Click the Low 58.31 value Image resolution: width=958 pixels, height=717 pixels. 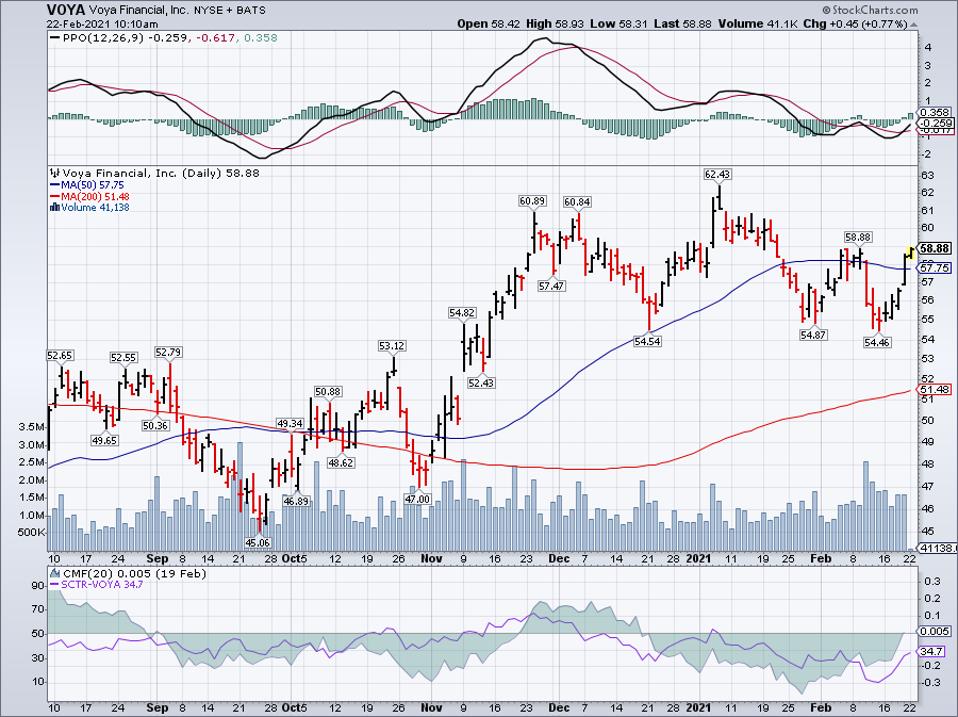click(619, 24)
